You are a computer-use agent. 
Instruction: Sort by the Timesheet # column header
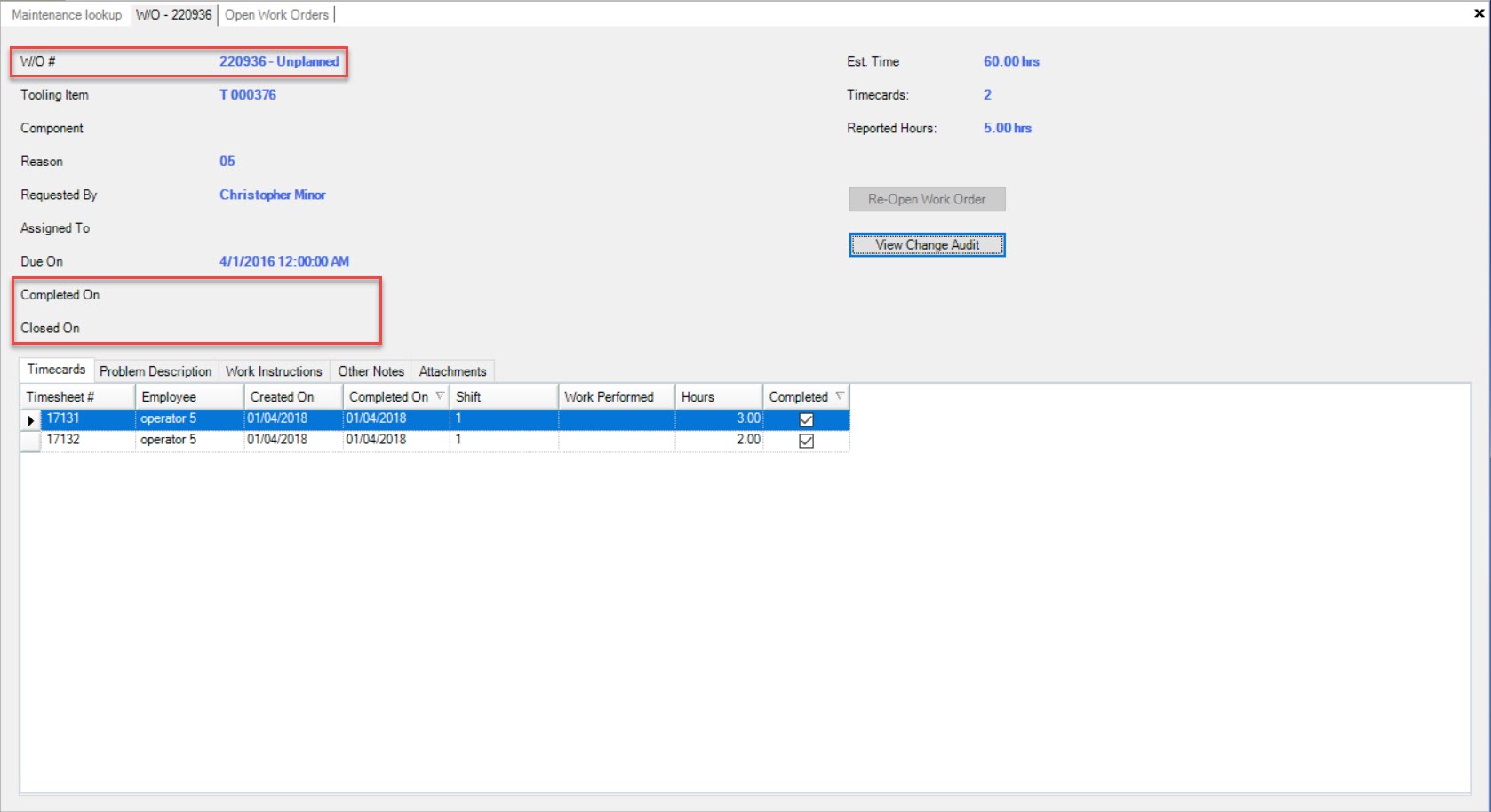pos(77,396)
